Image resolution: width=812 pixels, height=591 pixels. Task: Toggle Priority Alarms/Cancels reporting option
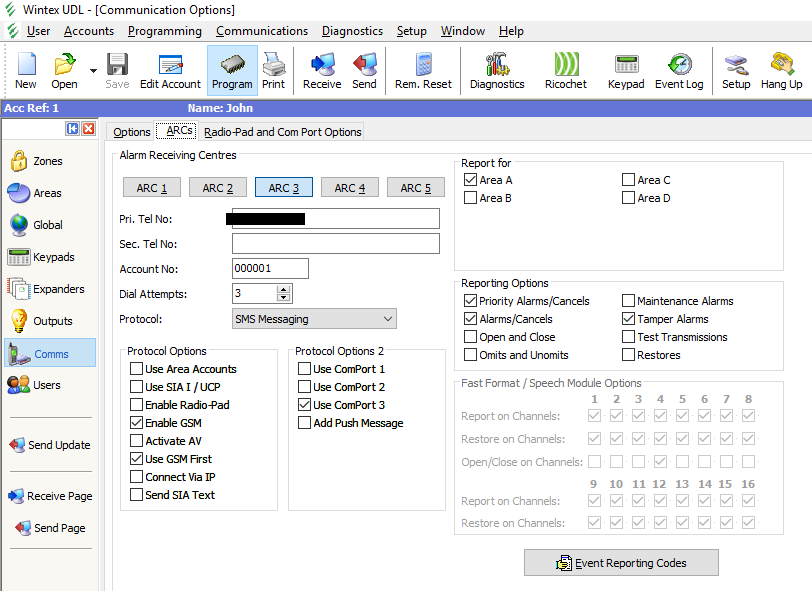point(470,301)
